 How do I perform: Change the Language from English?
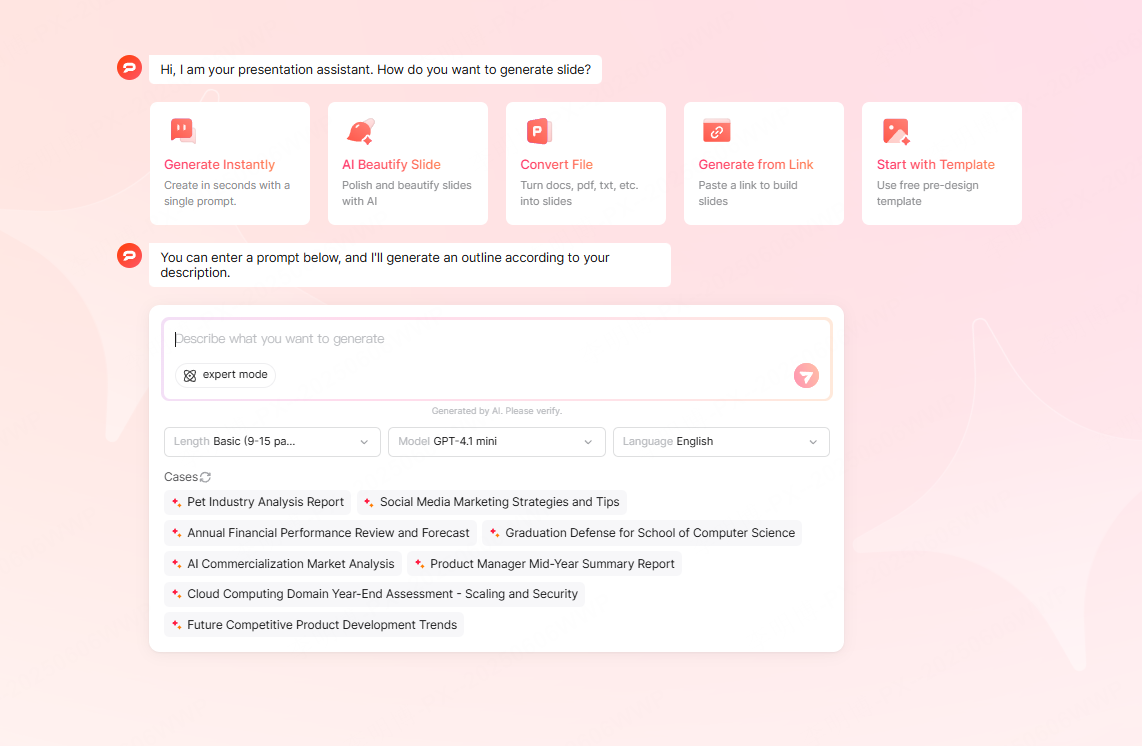(x=721, y=441)
